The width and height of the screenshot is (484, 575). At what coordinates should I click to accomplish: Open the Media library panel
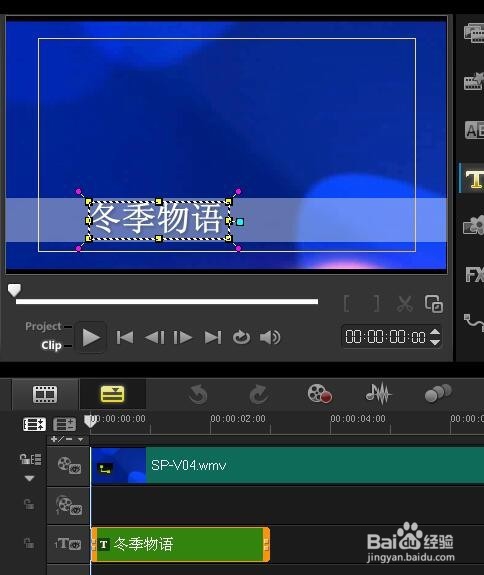(474, 33)
